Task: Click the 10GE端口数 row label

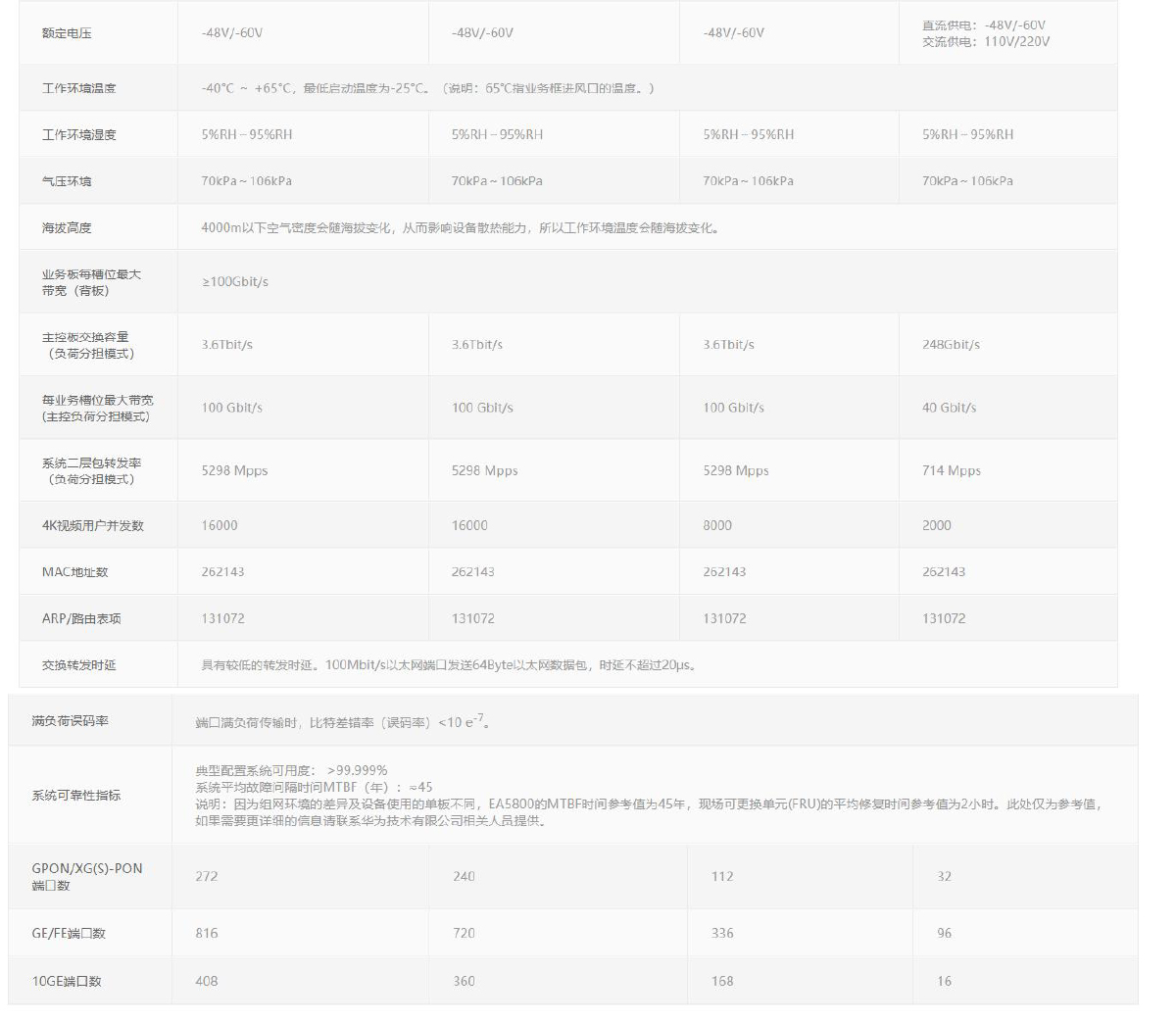Action: (x=67, y=981)
